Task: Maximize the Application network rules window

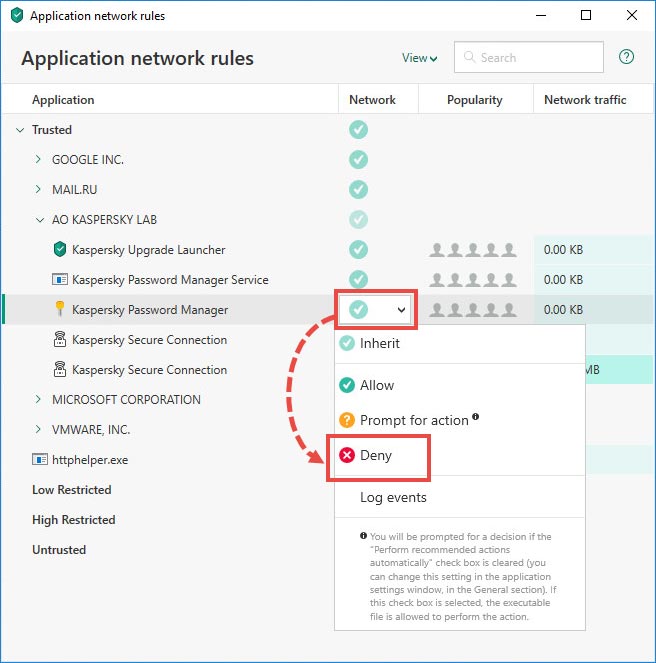Action: click(586, 15)
